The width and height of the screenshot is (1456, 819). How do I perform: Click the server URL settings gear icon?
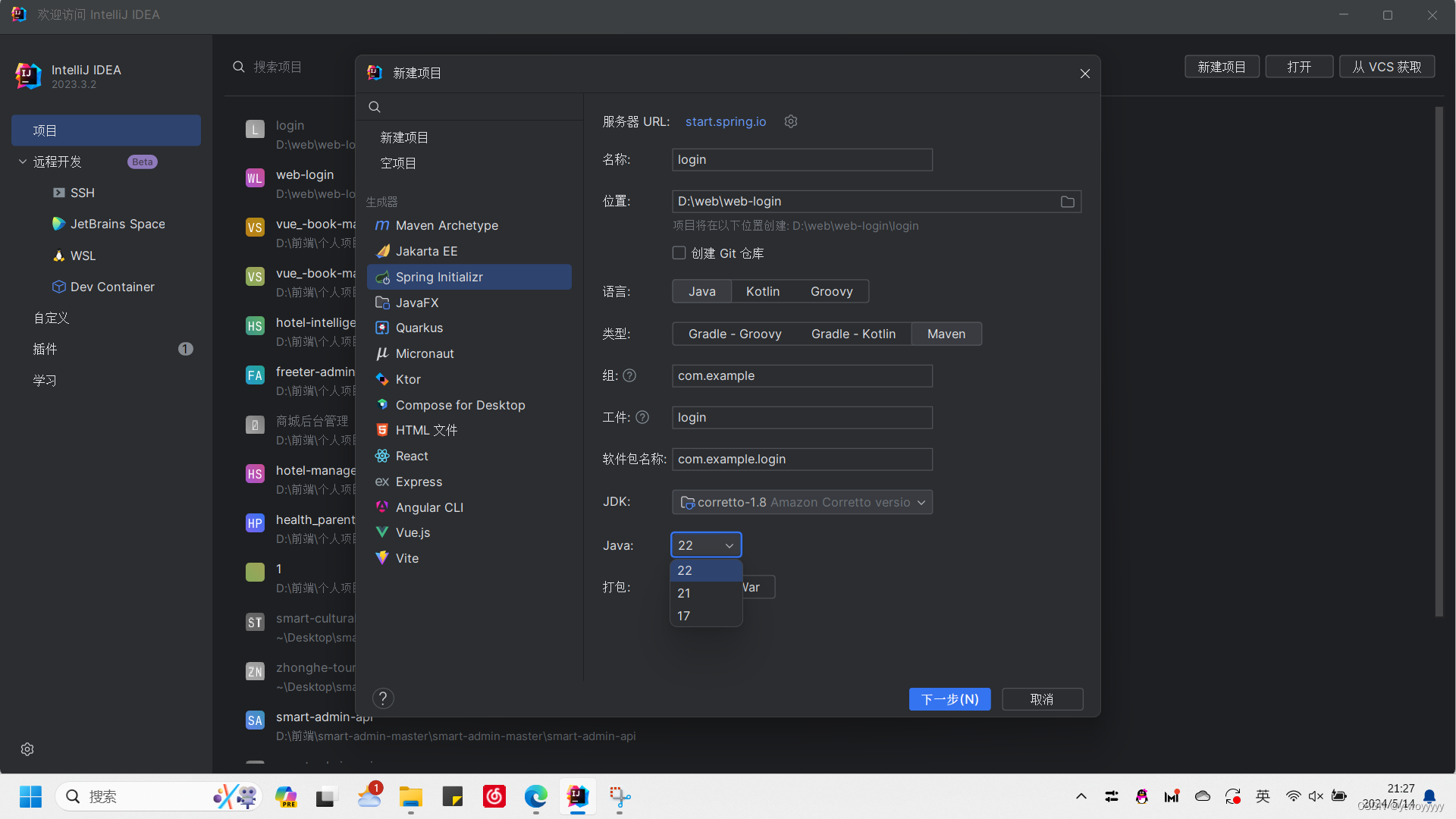point(790,121)
